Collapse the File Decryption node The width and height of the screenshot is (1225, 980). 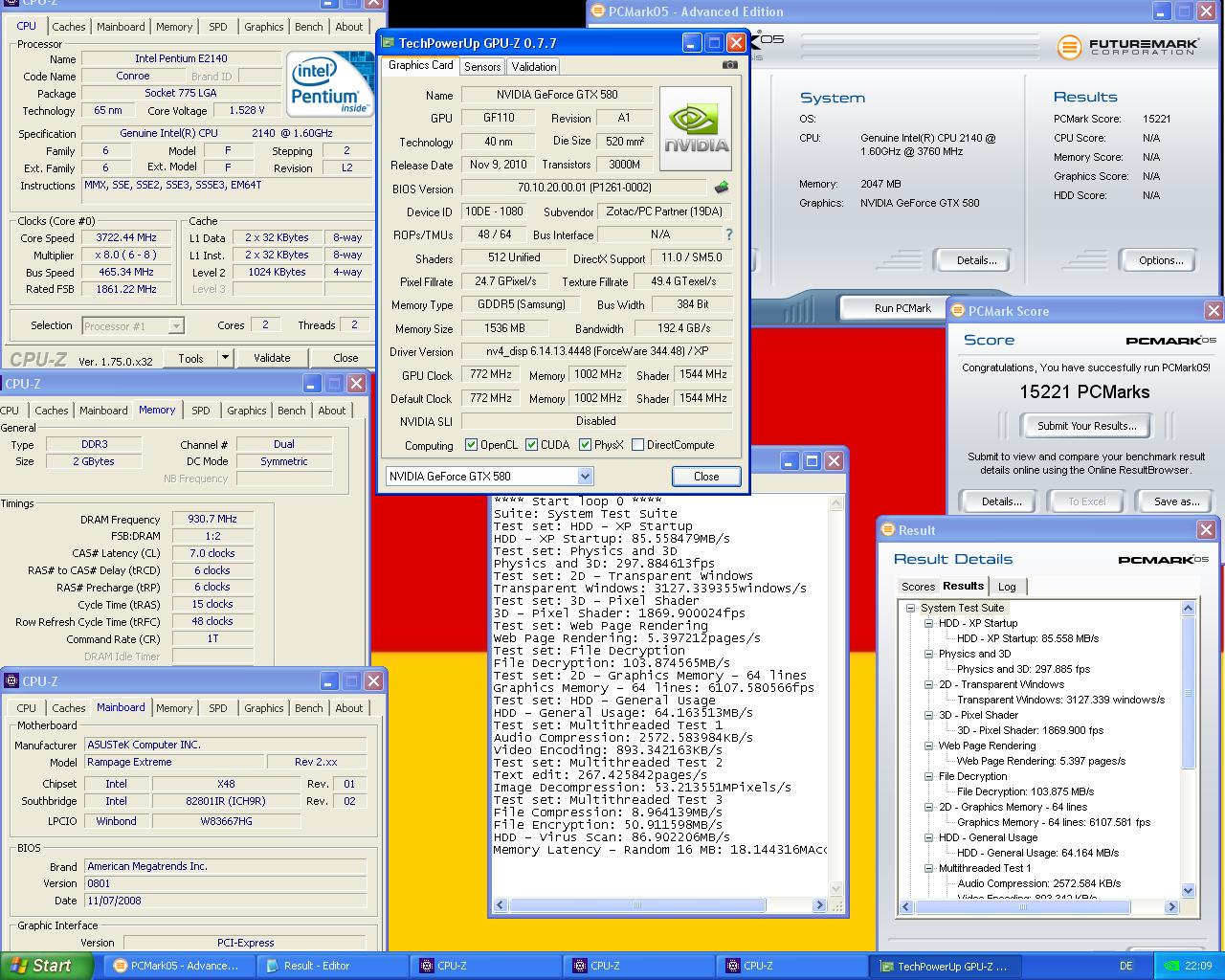[x=928, y=777]
